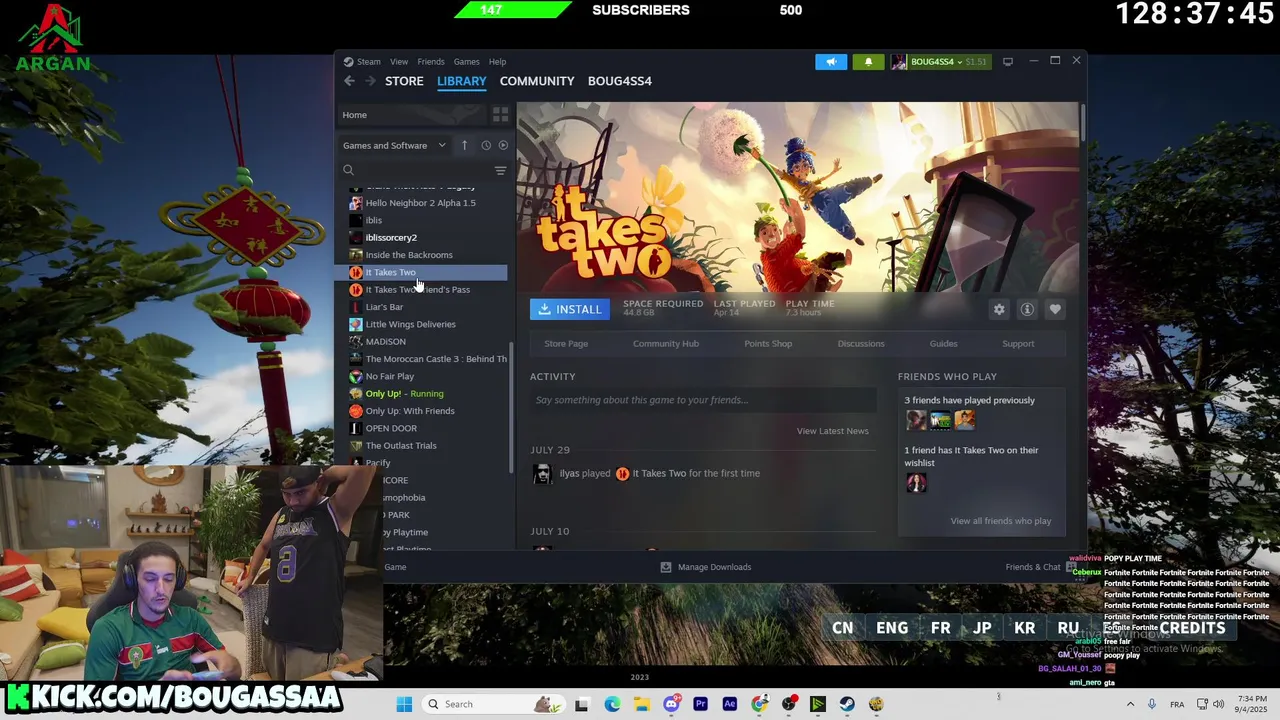Click the ilyas avatar in activity feed
The width and height of the screenshot is (1280, 720).
click(542, 474)
